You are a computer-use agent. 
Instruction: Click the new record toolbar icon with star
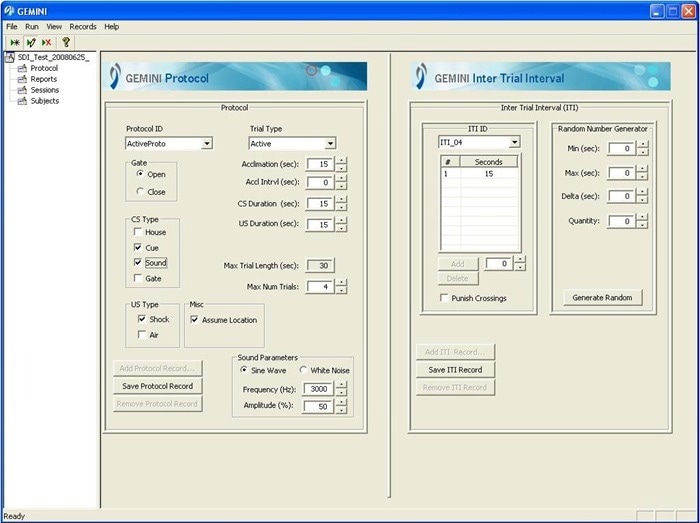pyautogui.click(x=14, y=42)
